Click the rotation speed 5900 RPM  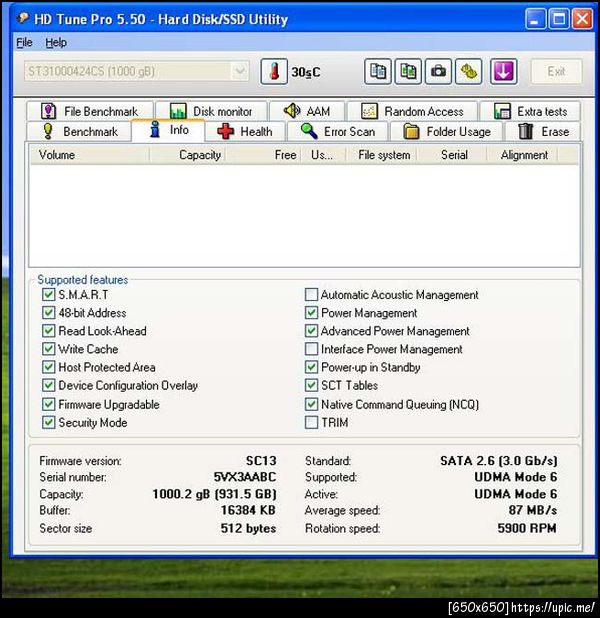point(527,528)
